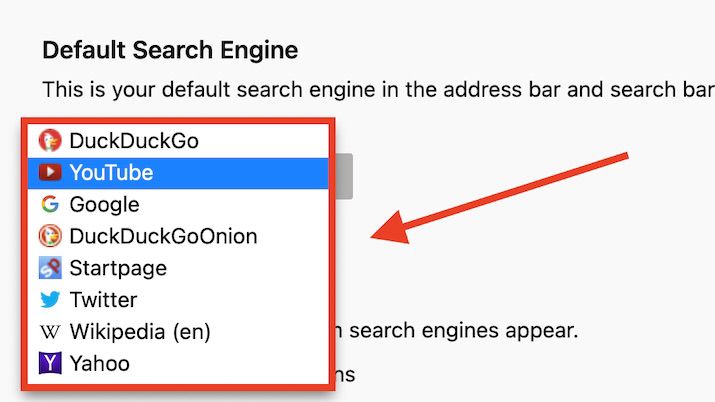Viewport: 715px width, 402px height.
Task: Click the Google G logo icon
Action: click(49, 205)
